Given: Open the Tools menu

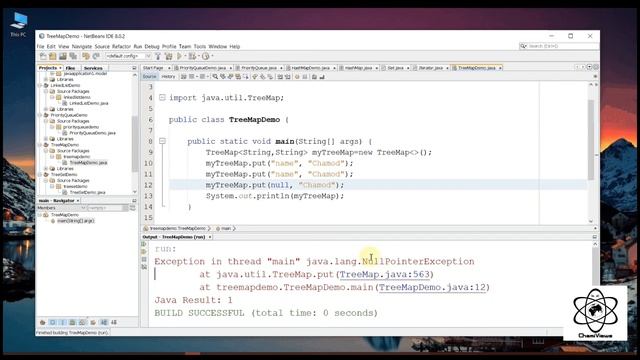Looking at the screenshot, I should [200, 47].
